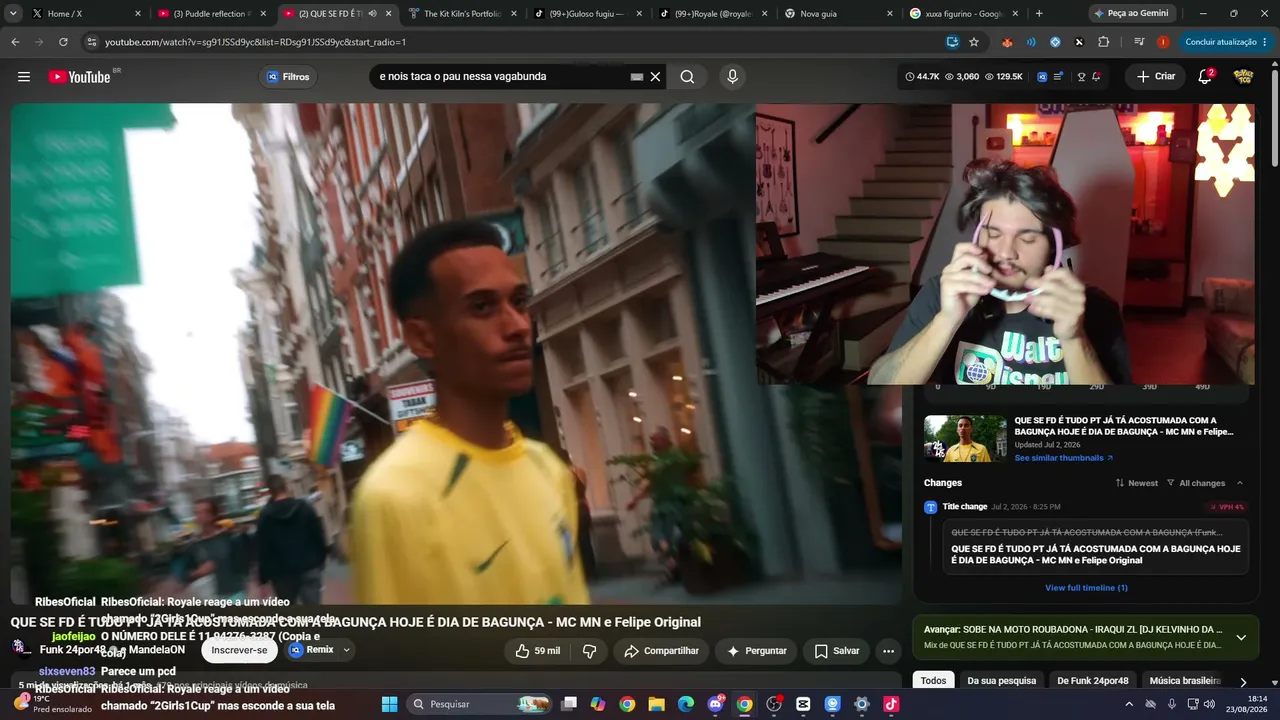
Task: Open the YouTube guide hamburger menu
Action: pyautogui.click(x=24, y=77)
